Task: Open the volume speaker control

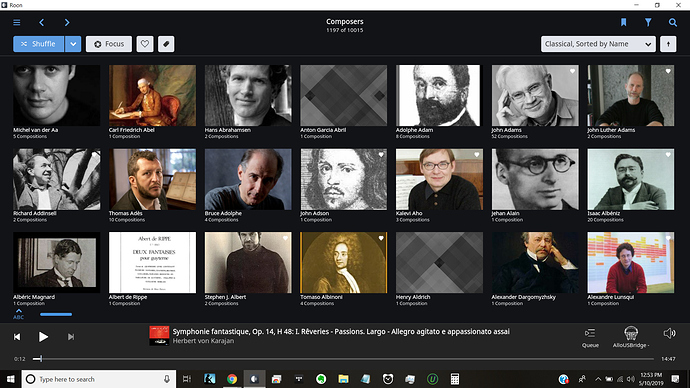Action: (x=669, y=333)
